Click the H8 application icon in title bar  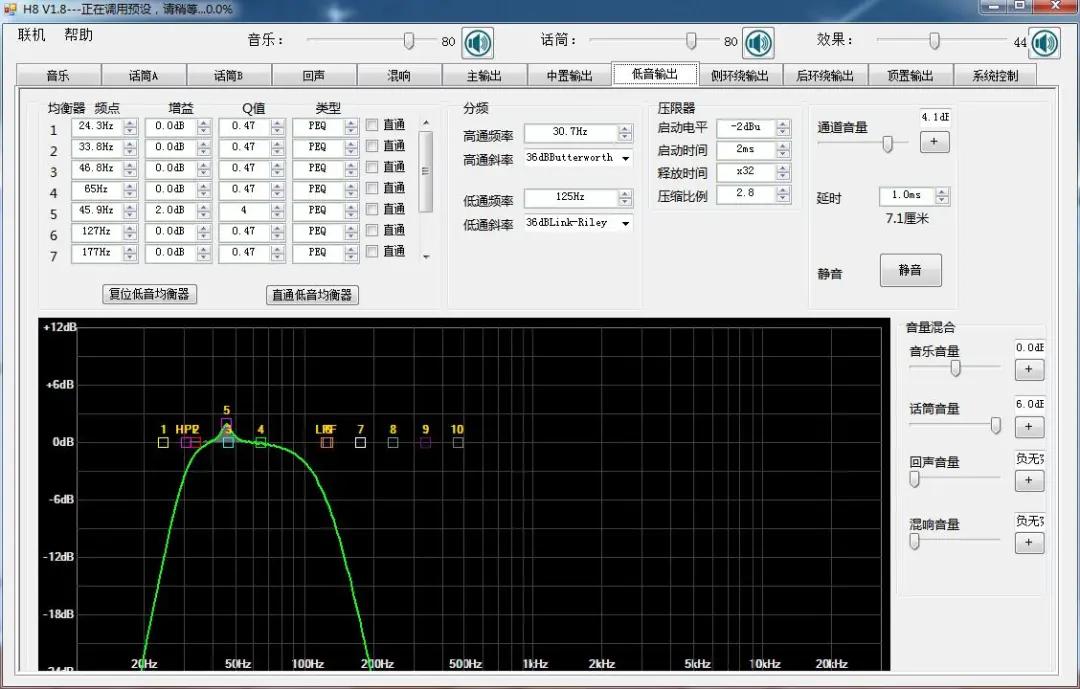10,8
